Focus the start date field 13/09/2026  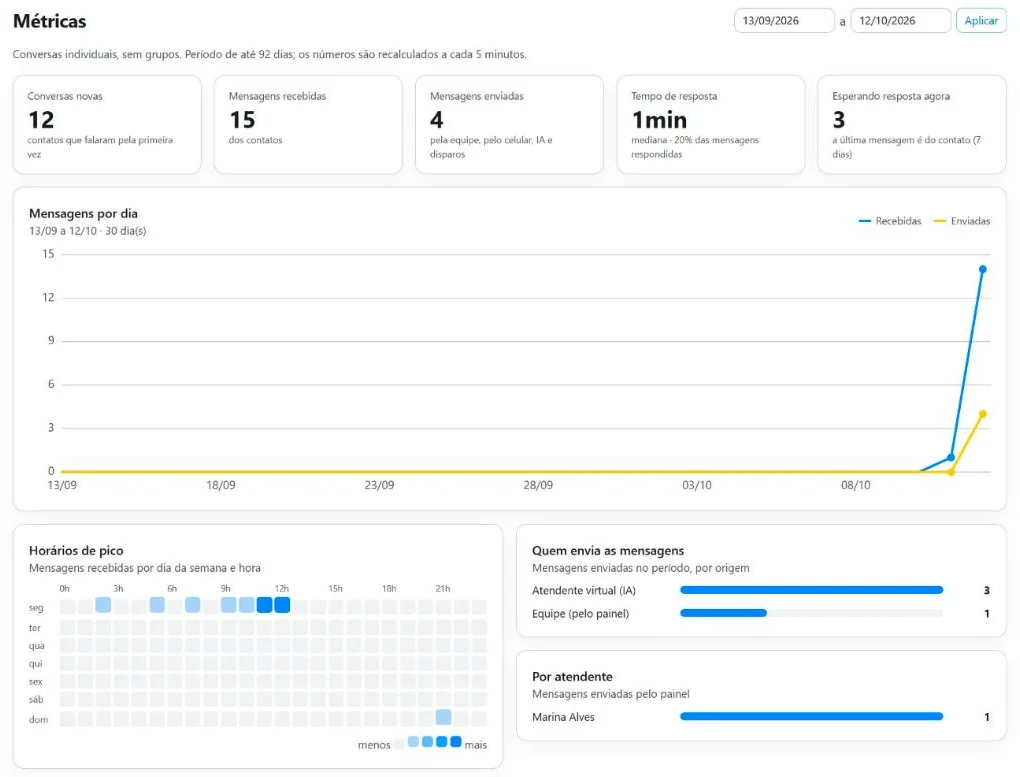click(x=784, y=21)
